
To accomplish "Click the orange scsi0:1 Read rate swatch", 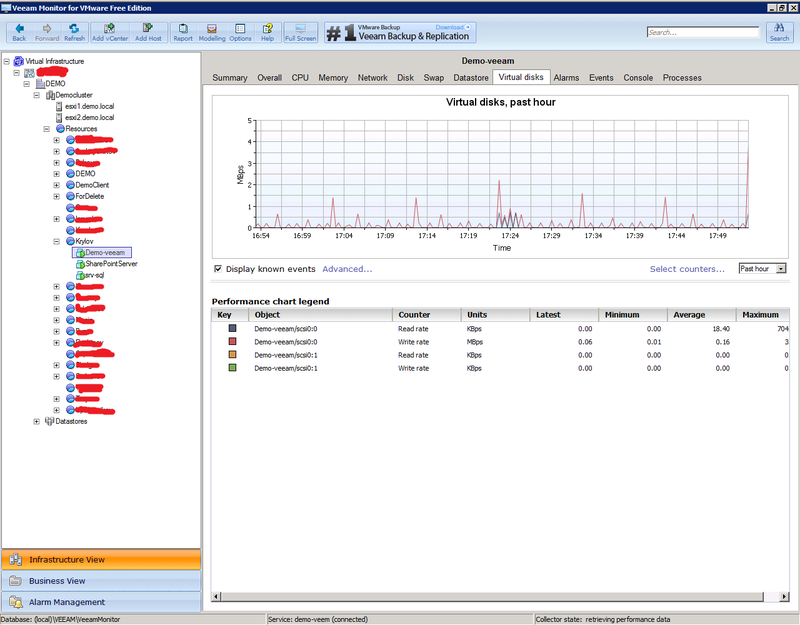I will coord(232,354).
